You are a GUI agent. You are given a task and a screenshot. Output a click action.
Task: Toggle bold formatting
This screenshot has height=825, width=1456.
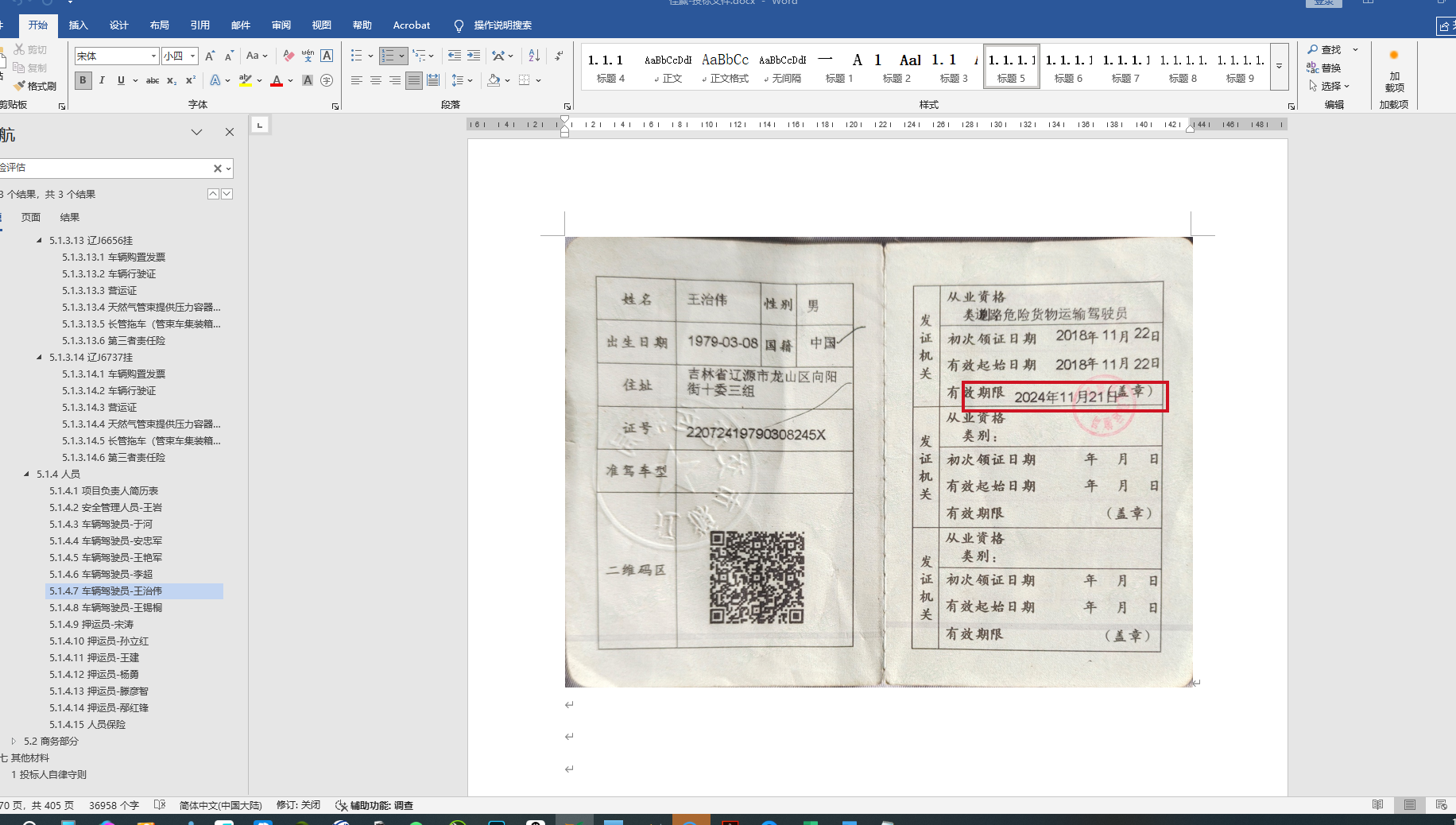(x=83, y=80)
